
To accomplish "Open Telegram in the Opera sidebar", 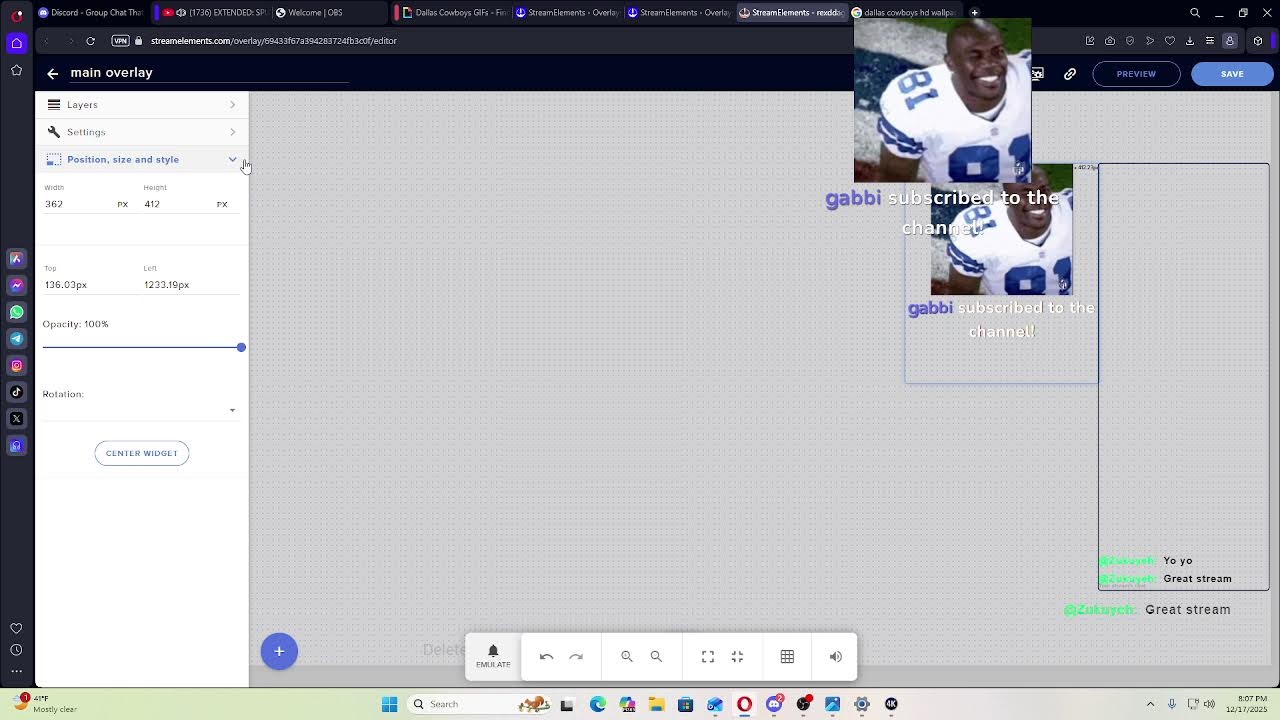I will tap(16, 339).
